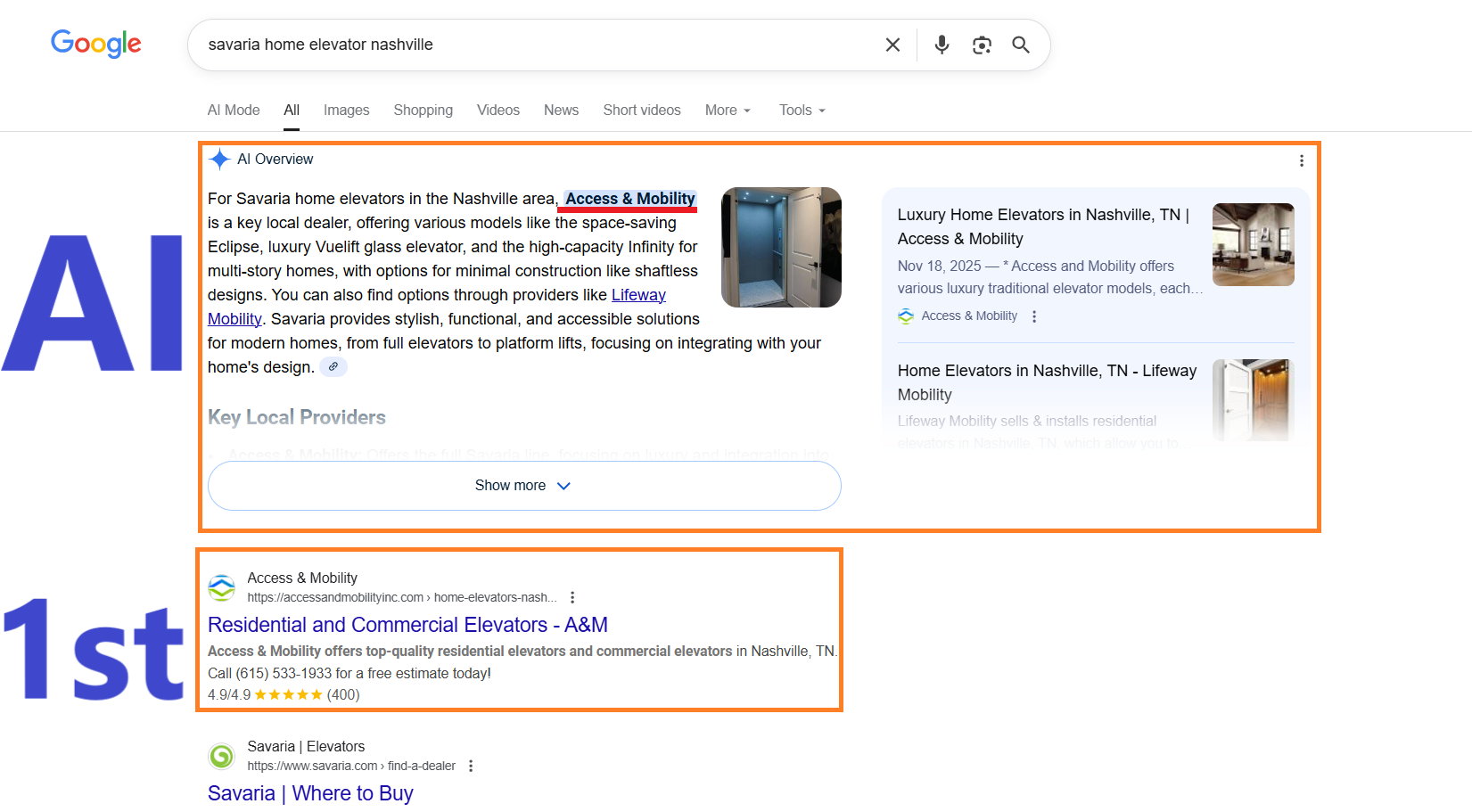The image size is (1472, 812).
Task: Click Access & Mobility favicon in source card
Action: click(906, 316)
